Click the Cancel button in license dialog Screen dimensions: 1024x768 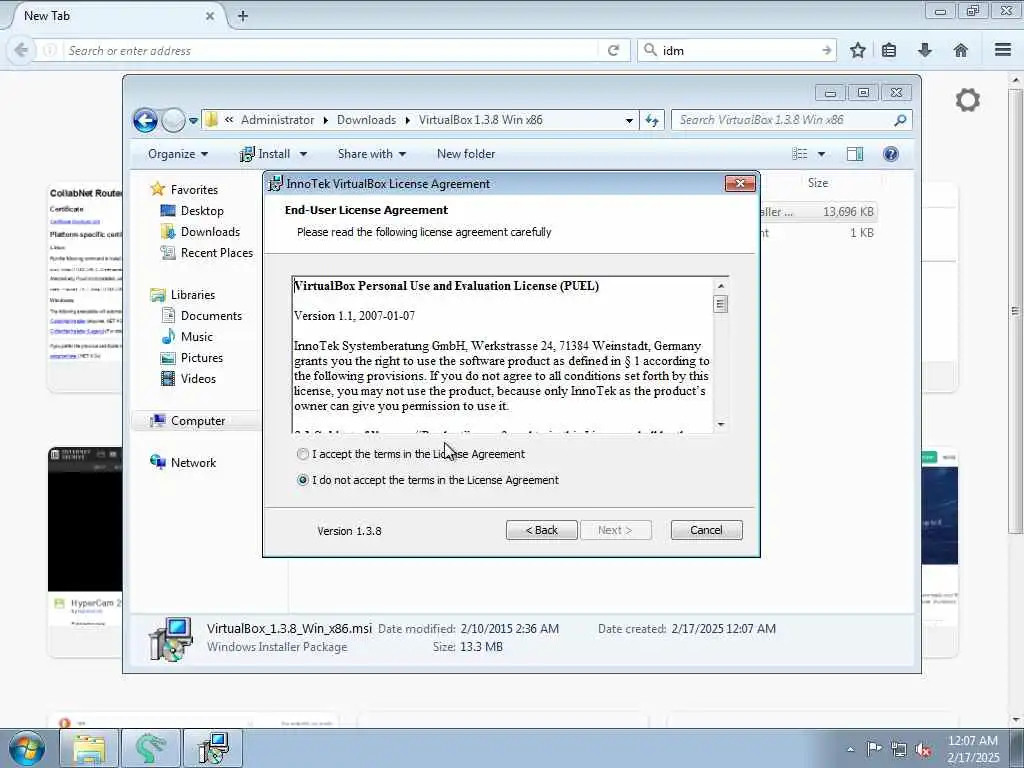[x=706, y=530]
